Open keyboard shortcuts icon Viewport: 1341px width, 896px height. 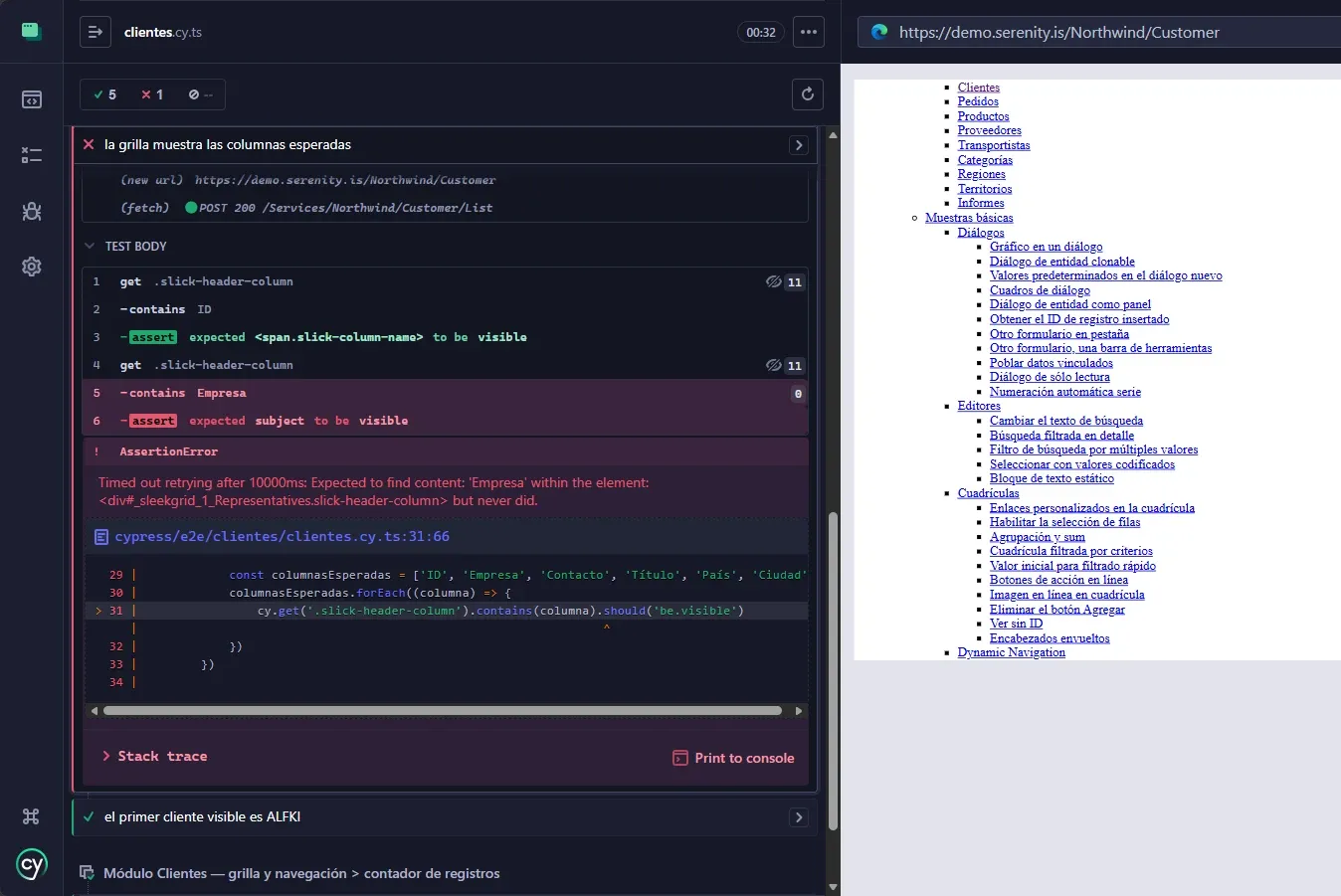pos(31,816)
